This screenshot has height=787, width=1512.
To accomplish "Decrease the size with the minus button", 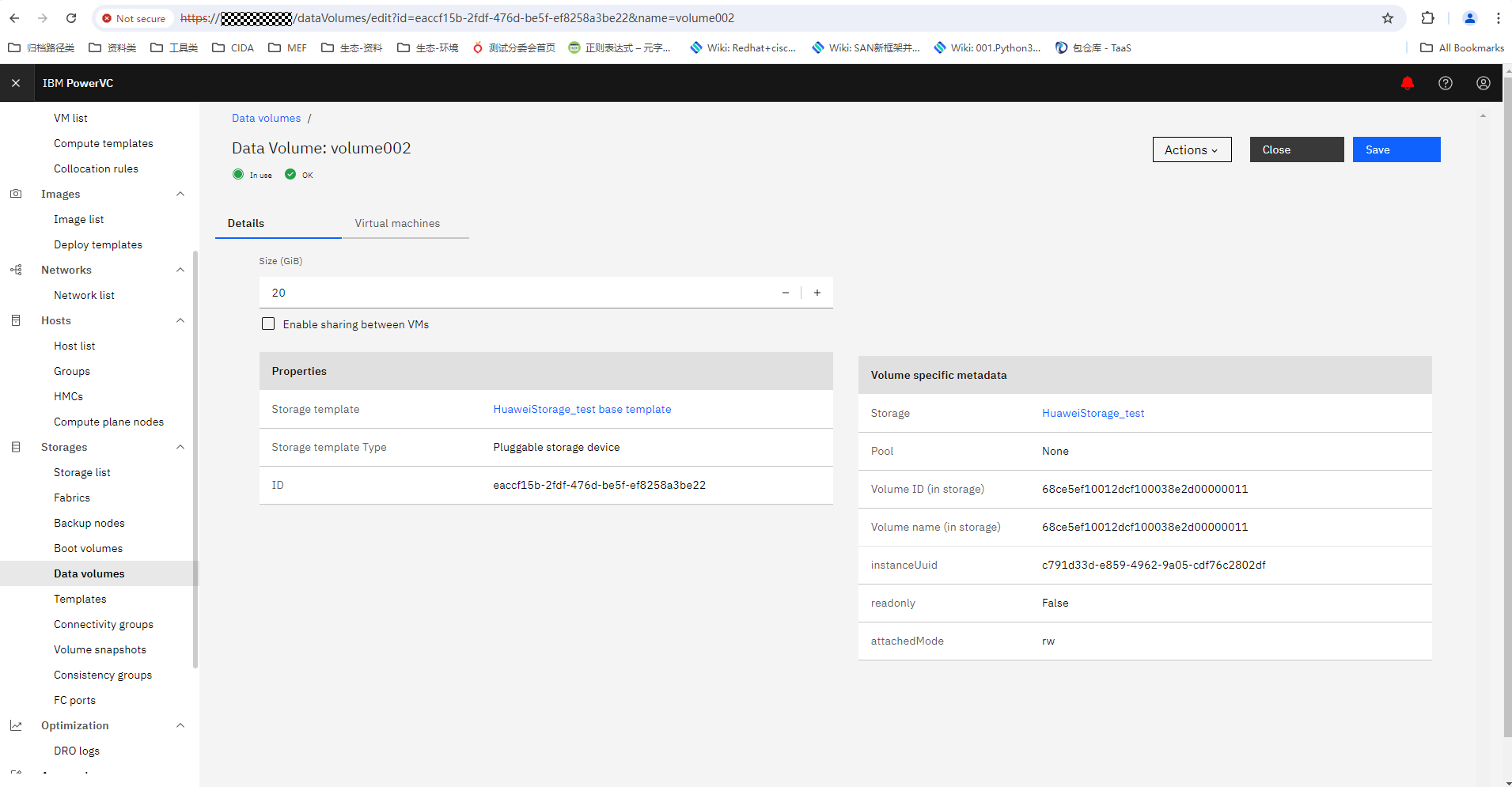I will [785, 293].
